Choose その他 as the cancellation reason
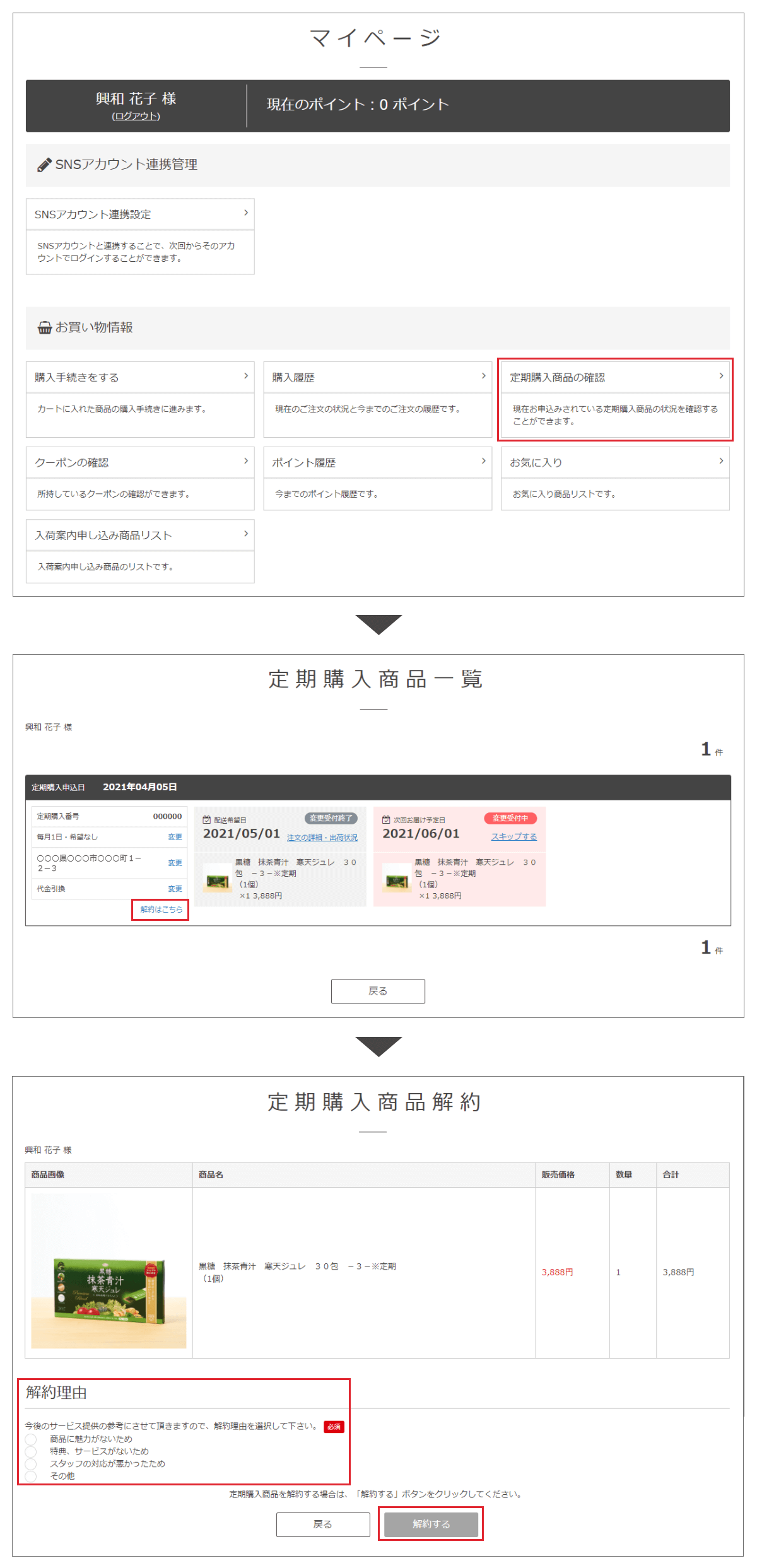Viewport: 757px width, 1568px height. click(x=31, y=1476)
